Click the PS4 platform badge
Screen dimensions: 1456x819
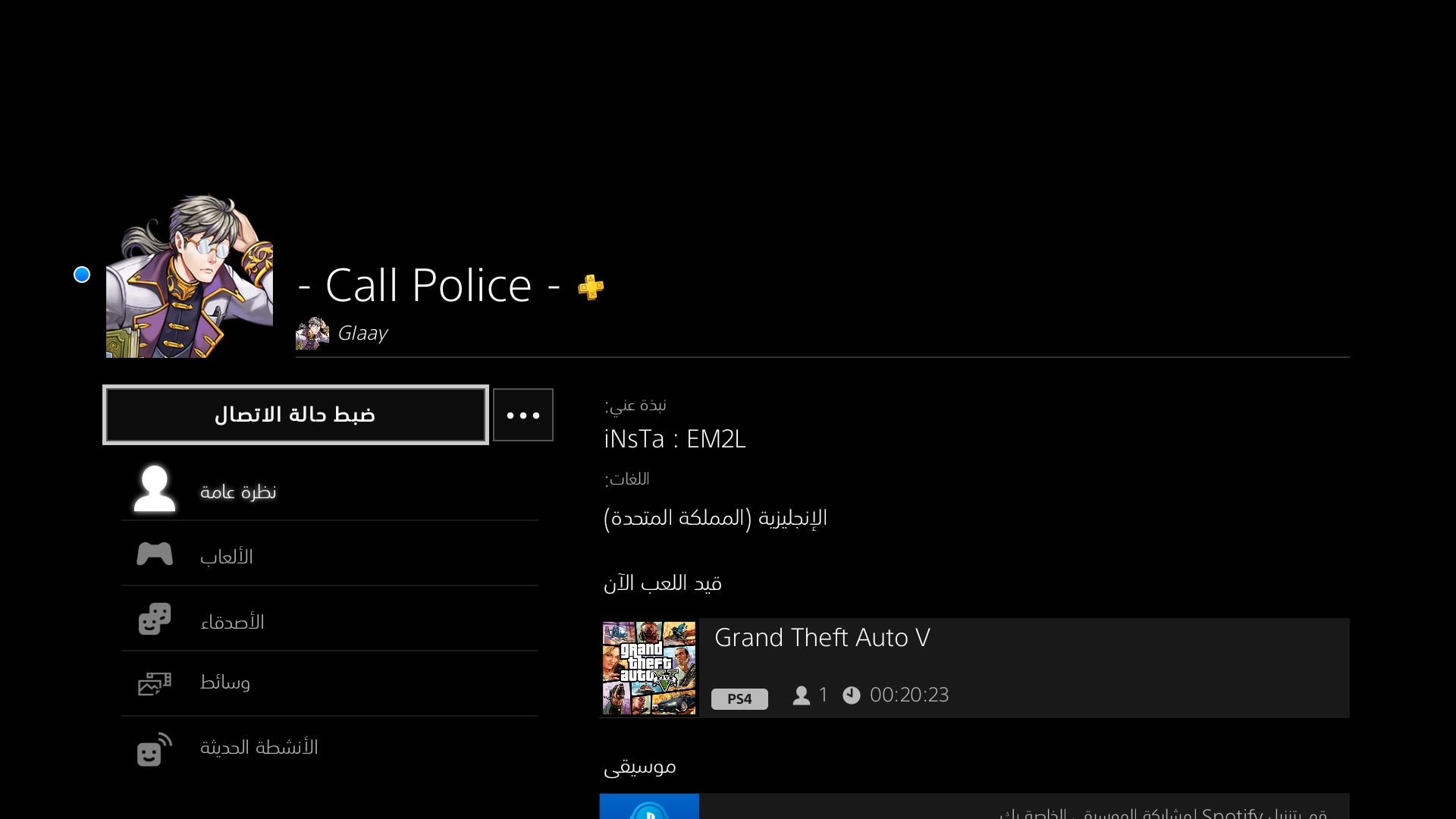click(739, 698)
